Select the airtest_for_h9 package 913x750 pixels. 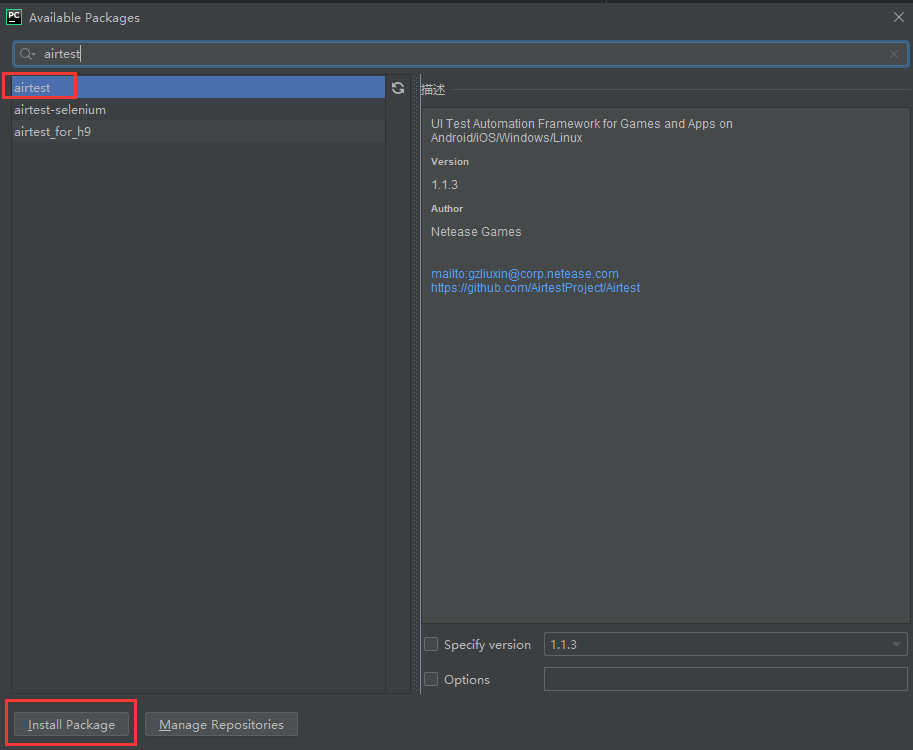pyautogui.click(x=199, y=132)
